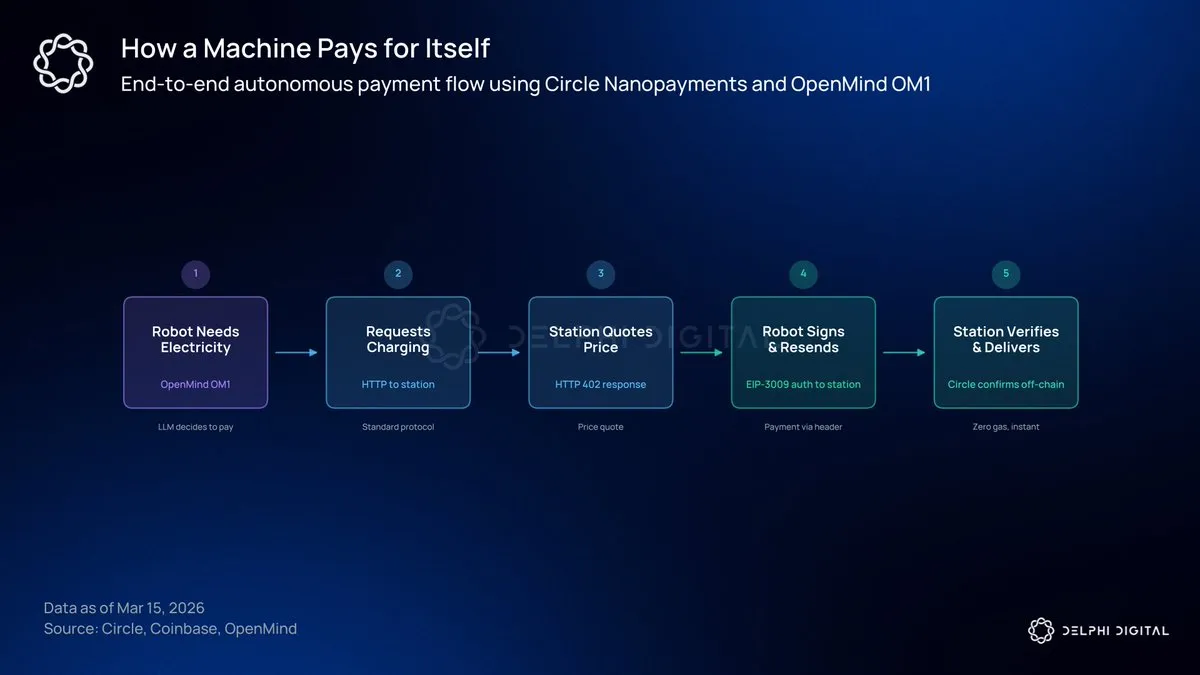Click the "Source: Circle, Coinbase, OpenMind" text

[x=170, y=629]
